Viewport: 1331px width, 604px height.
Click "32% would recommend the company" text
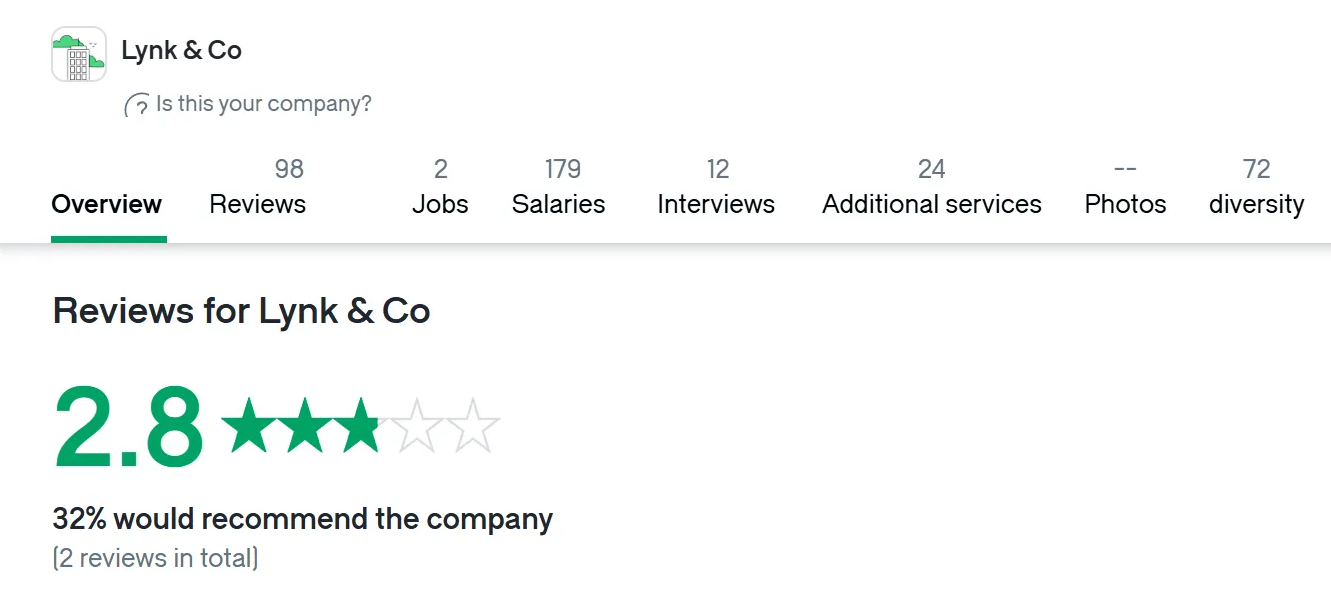pyautogui.click(x=303, y=520)
